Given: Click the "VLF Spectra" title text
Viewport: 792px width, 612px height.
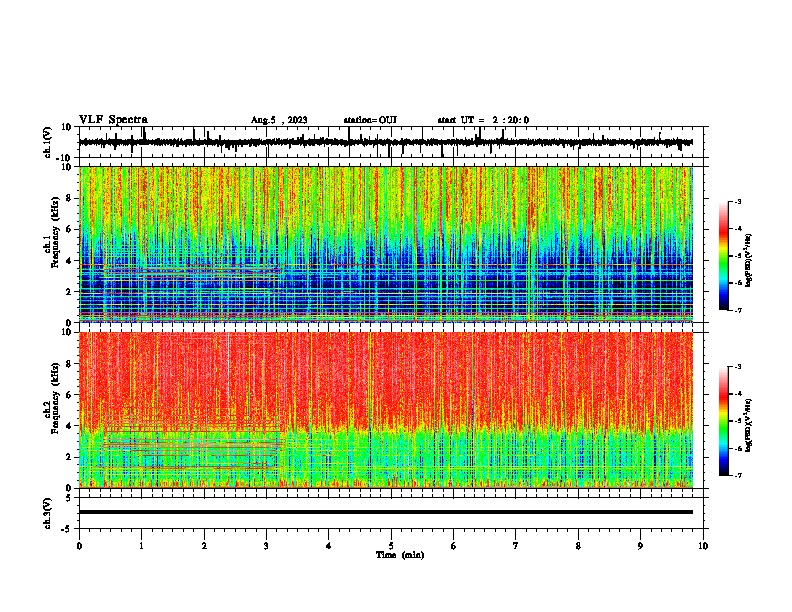Looking at the screenshot, I should coord(113,120).
